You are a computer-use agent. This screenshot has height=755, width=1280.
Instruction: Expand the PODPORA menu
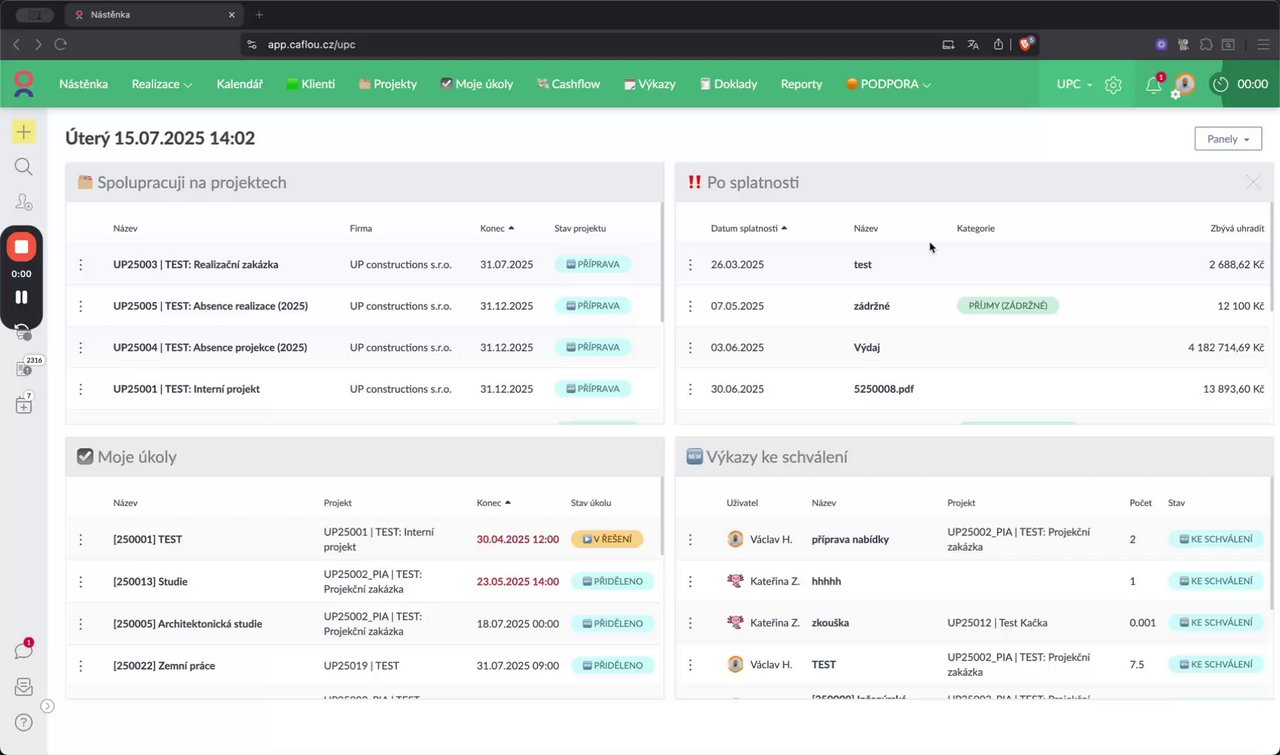[x=888, y=84]
